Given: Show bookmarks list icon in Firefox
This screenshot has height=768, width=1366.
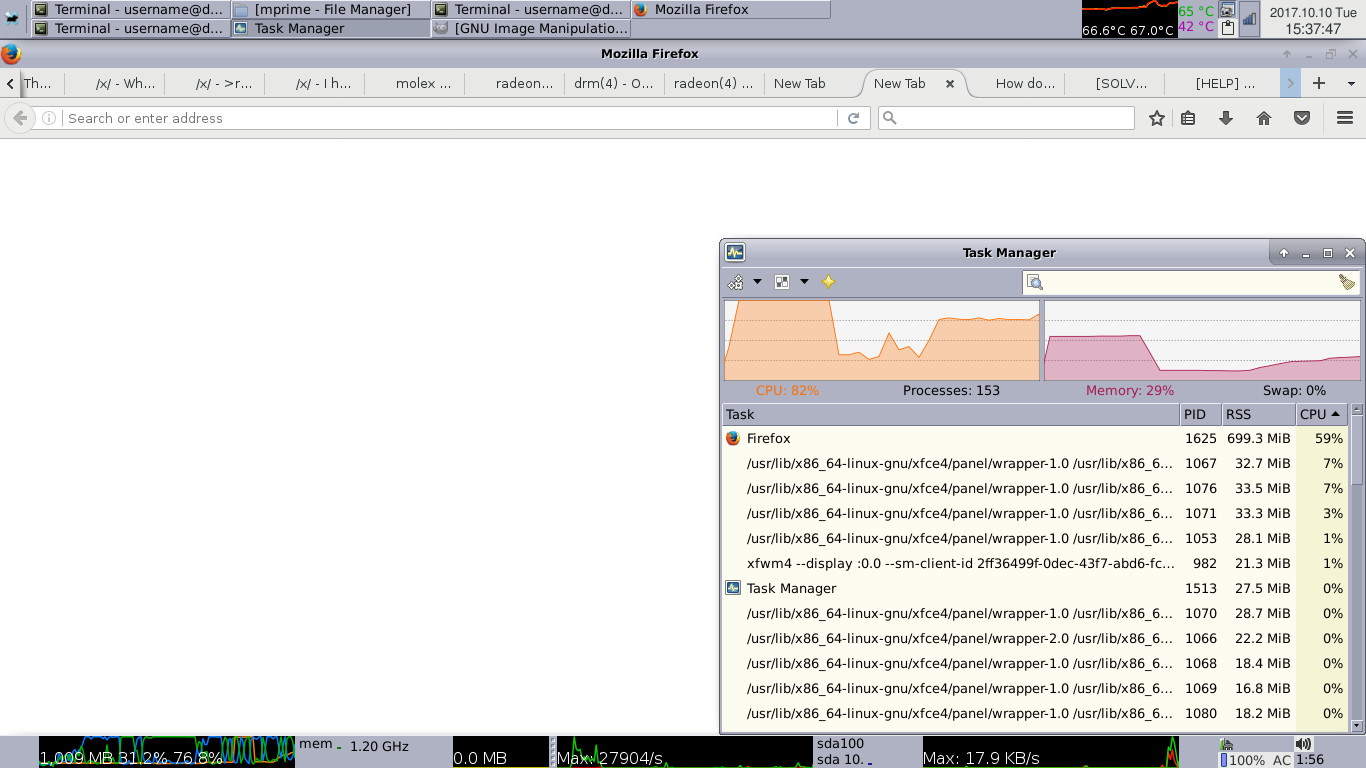Looking at the screenshot, I should point(1188,118).
